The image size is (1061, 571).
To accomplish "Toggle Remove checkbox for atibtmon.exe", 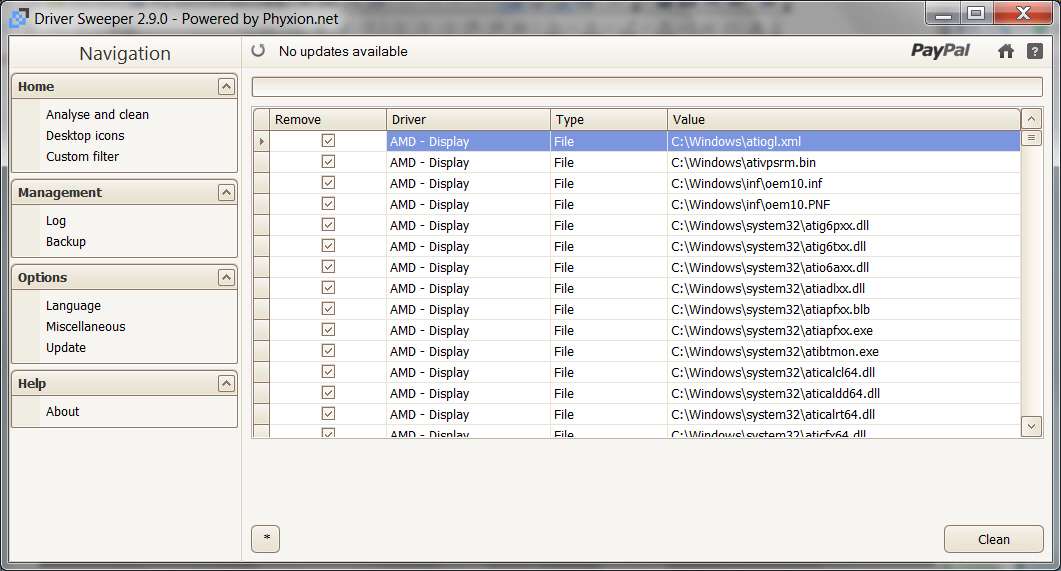I will pos(328,350).
